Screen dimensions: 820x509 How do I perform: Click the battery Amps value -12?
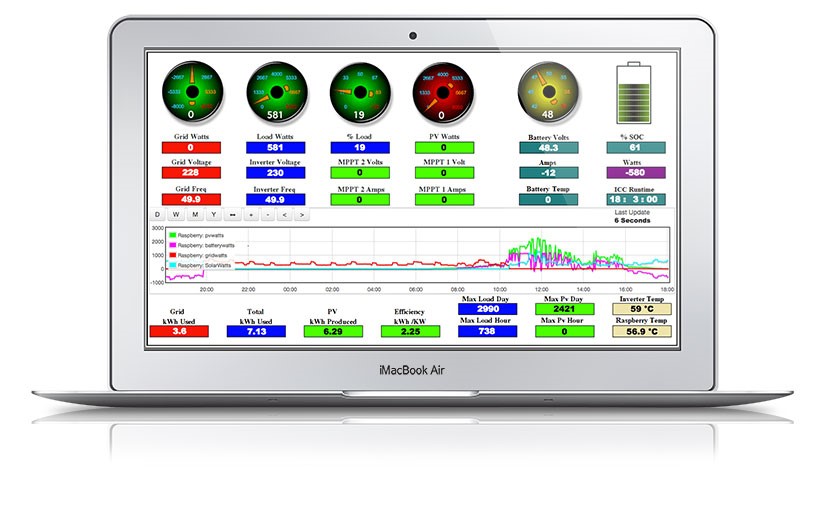(549, 173)
